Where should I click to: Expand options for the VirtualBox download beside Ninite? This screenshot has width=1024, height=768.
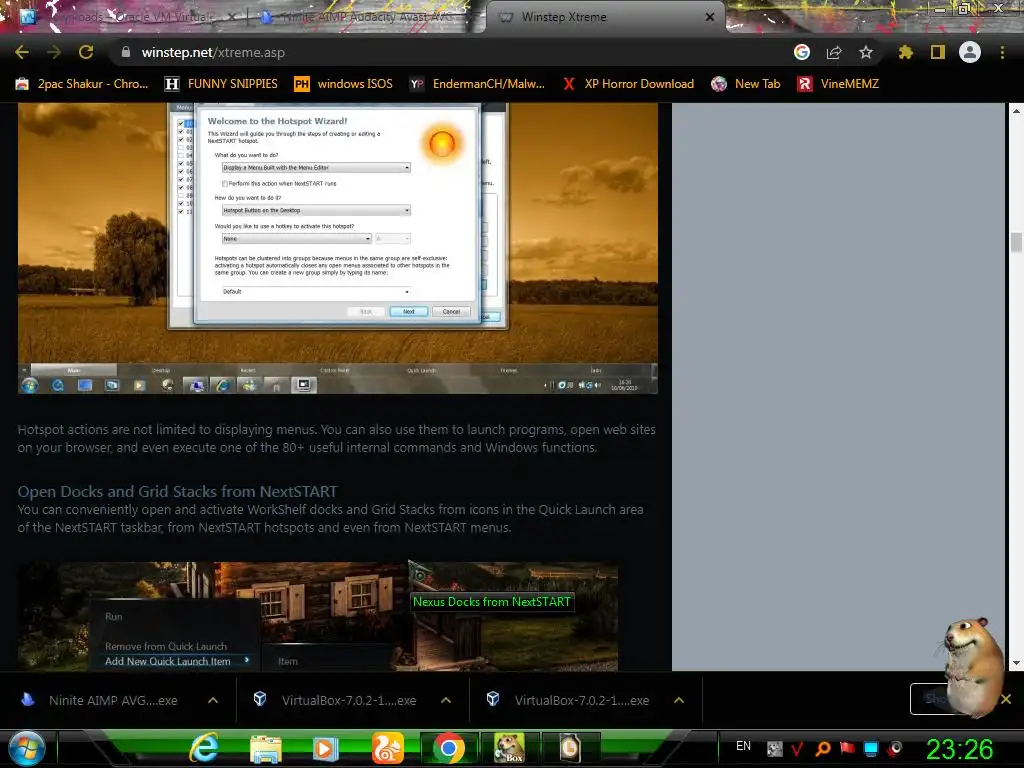point(446,700)
